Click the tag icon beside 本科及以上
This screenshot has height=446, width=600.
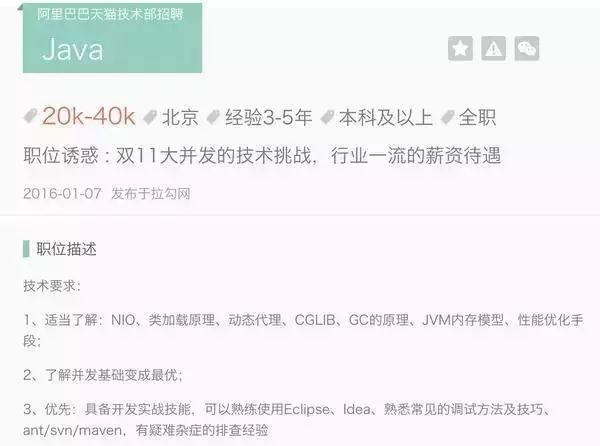point(327,117)
